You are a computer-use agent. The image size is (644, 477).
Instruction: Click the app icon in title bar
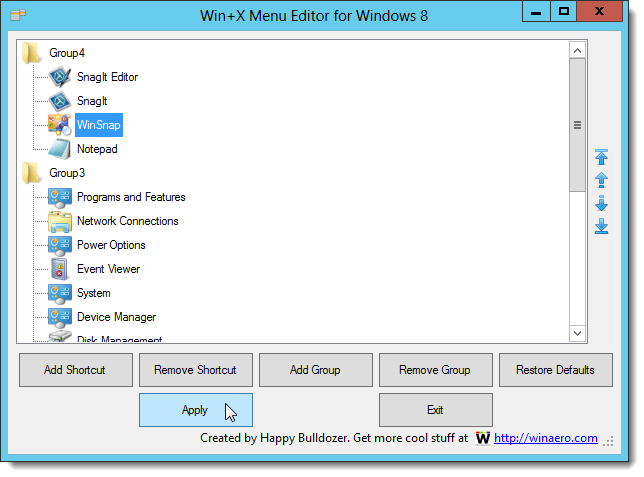pyautogui.click(x=18, y=15)
